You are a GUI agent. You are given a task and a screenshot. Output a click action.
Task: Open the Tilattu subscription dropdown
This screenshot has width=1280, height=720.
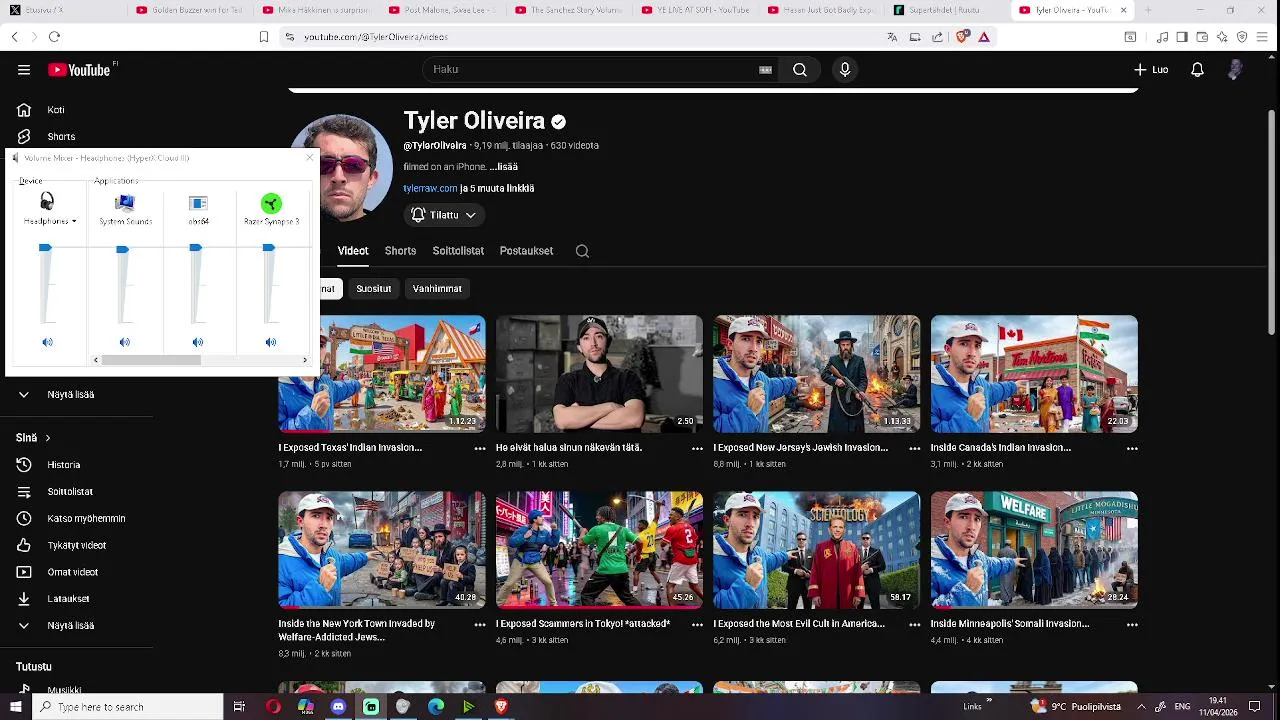444,215
